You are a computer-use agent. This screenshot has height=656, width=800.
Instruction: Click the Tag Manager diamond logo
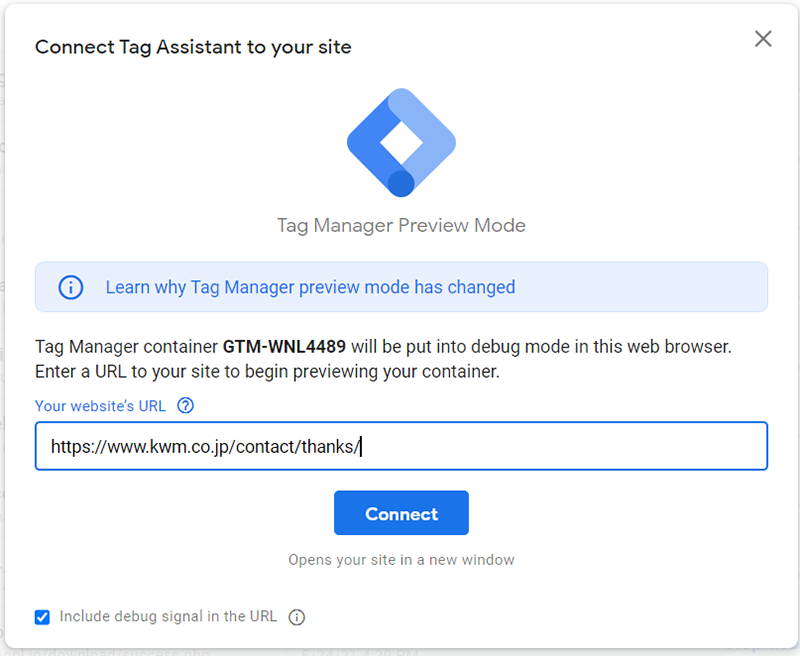(402, 142)
